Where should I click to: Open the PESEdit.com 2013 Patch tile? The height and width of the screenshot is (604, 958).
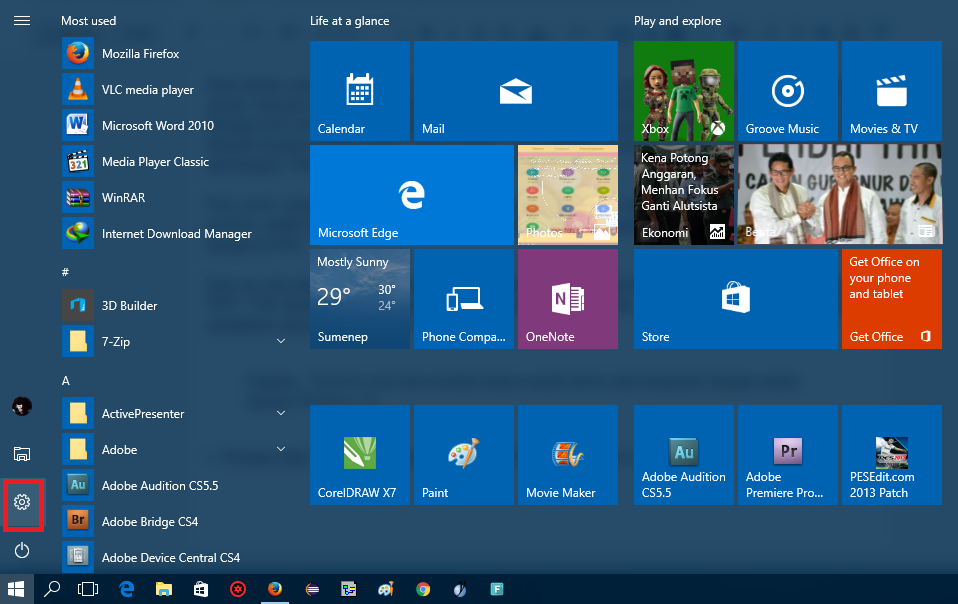891,455
